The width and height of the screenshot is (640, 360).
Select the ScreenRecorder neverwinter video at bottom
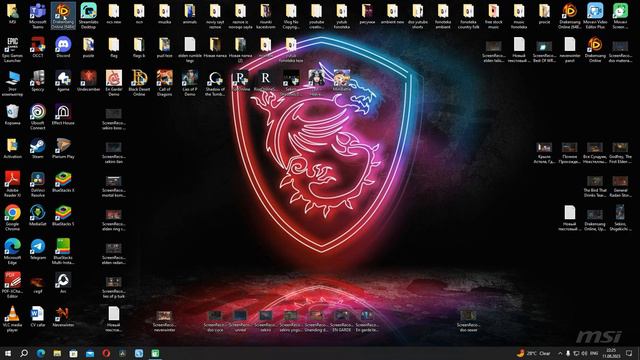pos(164,321)
